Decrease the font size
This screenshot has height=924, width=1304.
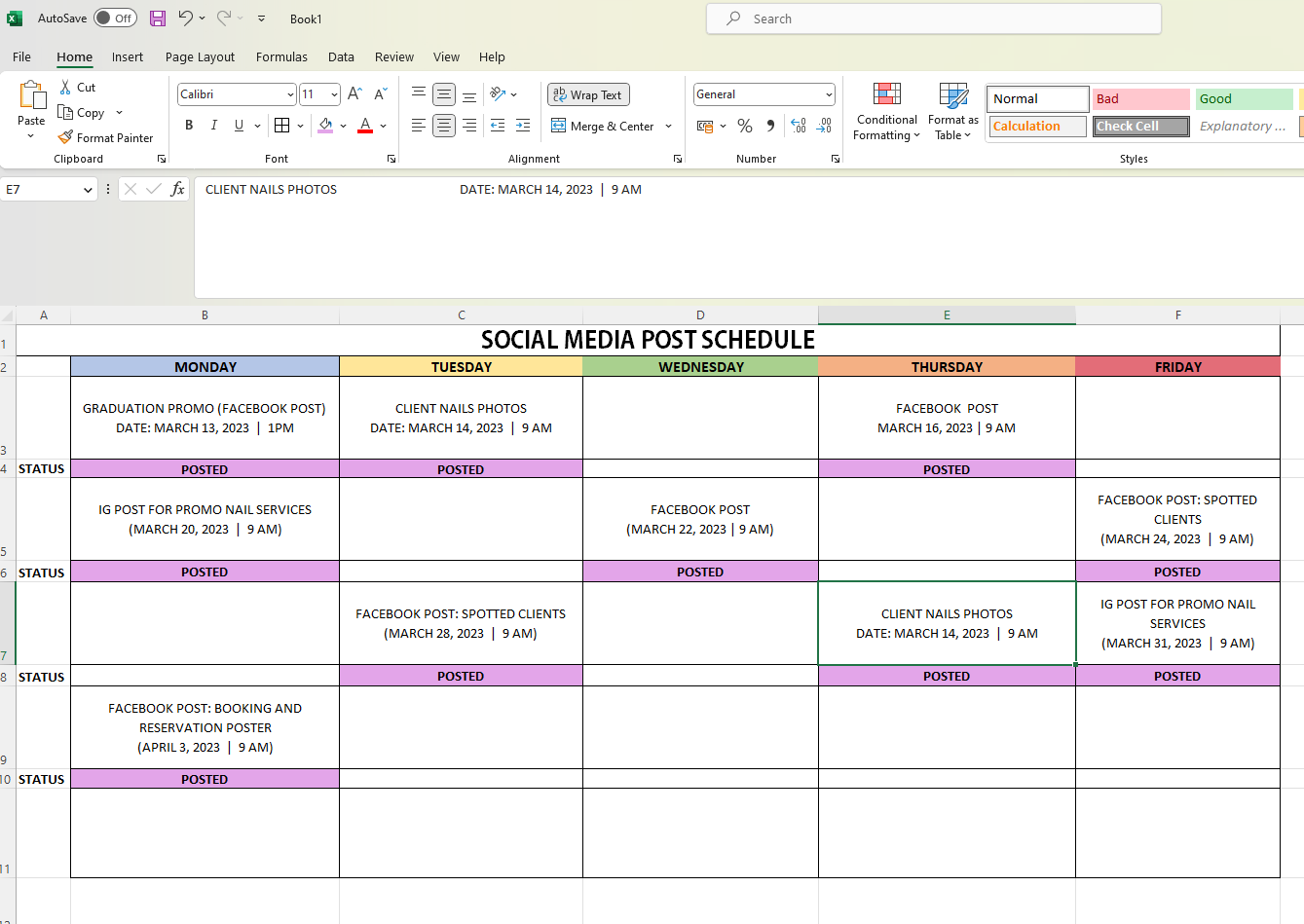click(x=380, y=94)
